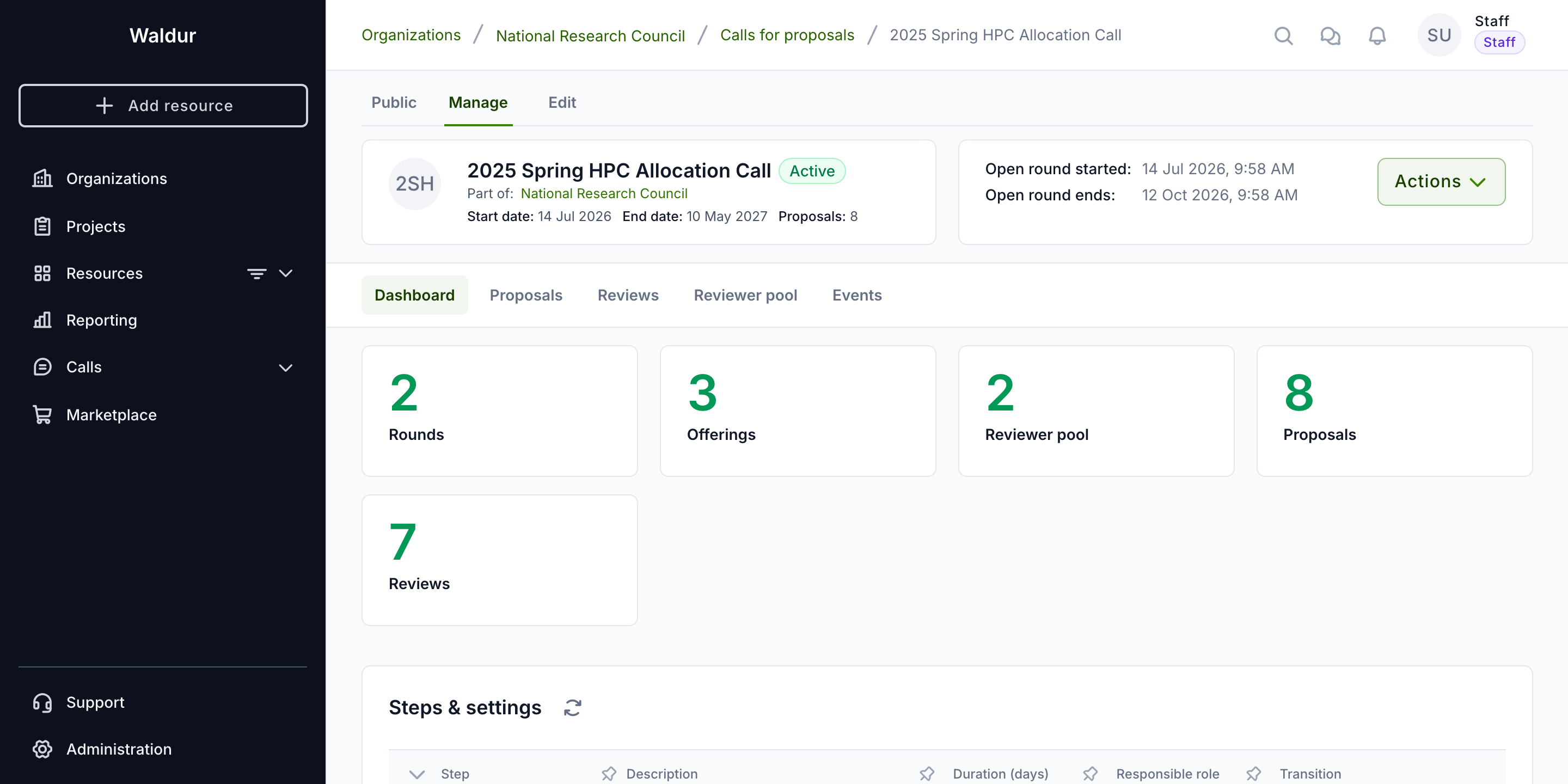Open the Reviews stat card showing 7

coord(499,560)
